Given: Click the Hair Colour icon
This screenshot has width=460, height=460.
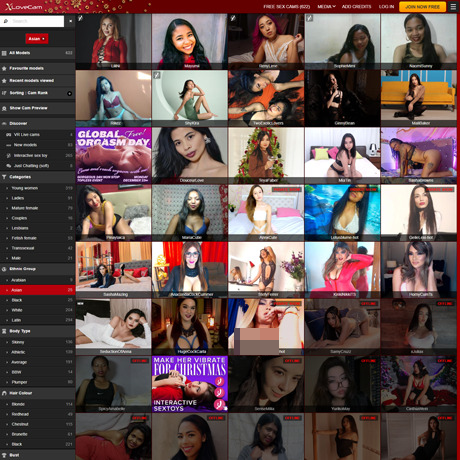Looking at the screenshot, I should click(4, 393).
